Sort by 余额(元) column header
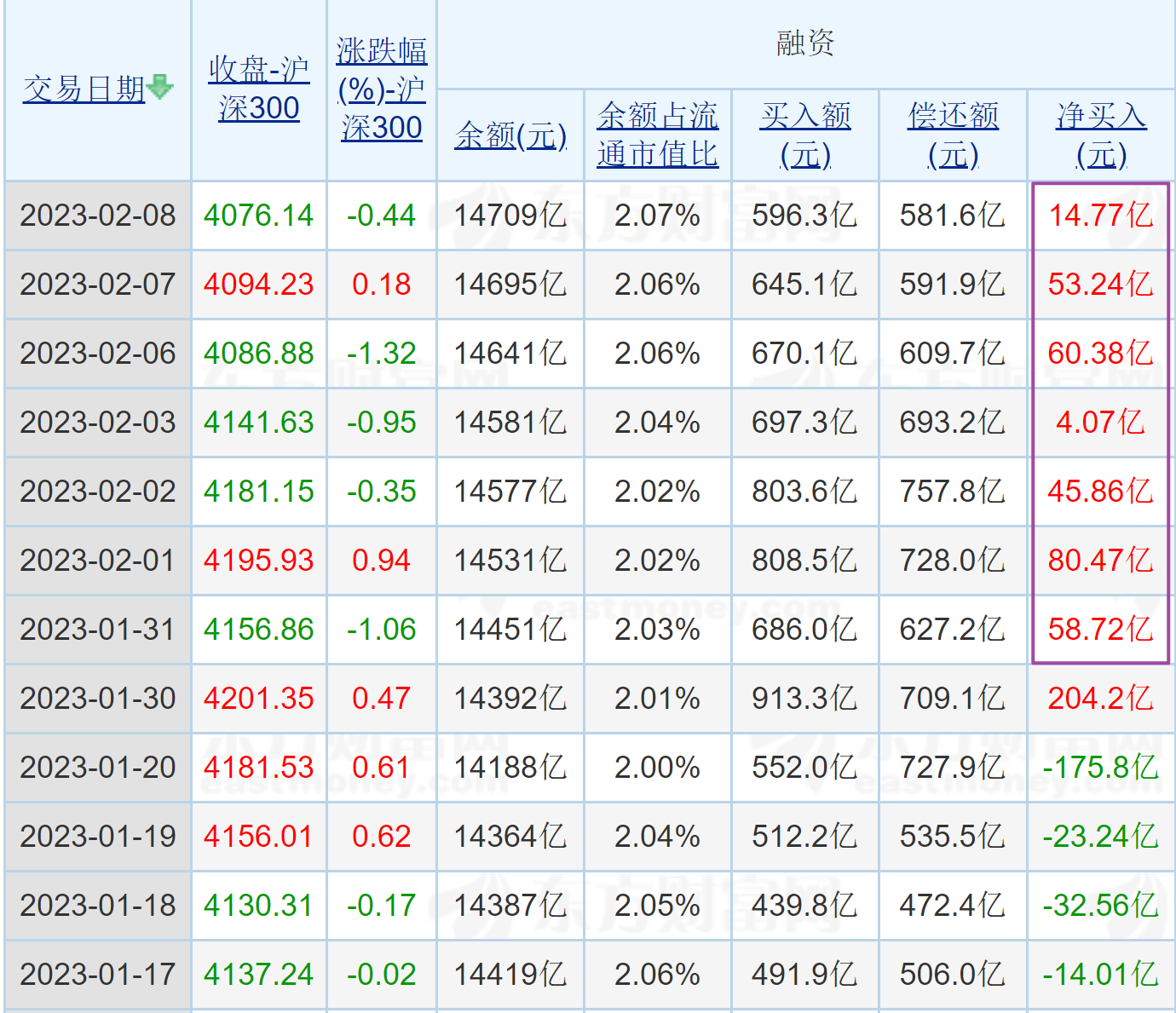 510,135
